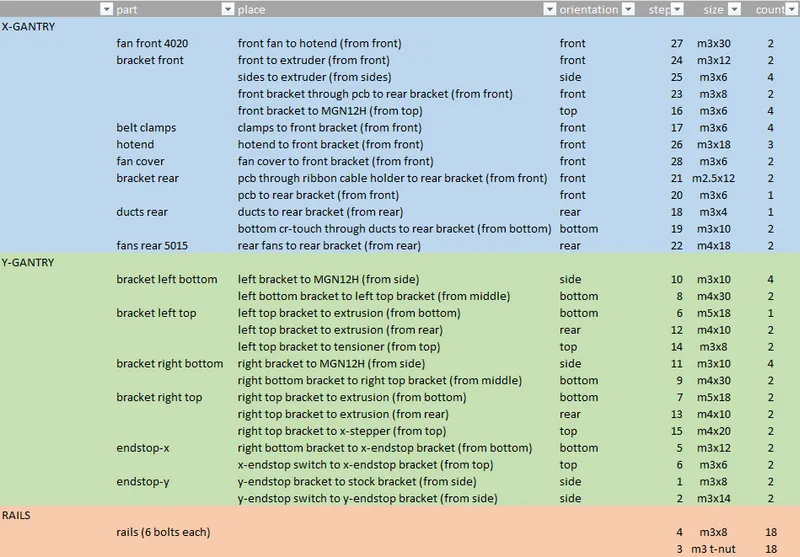Select 'x-endstop switch to x-endstop bracket' cell
800x557 pixels.
[x=365, y=465]
